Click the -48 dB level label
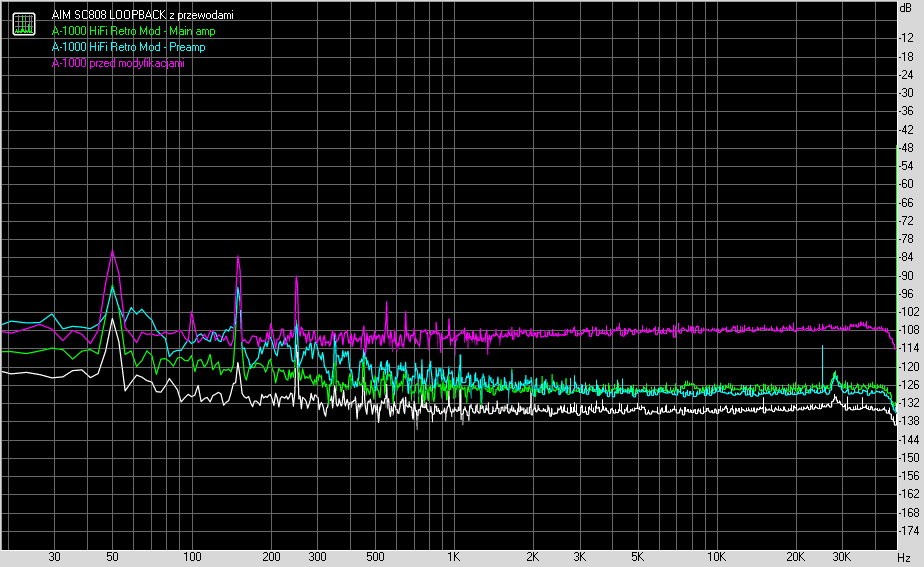This screenshot has width=924, height=567. (x=906, y=147)
